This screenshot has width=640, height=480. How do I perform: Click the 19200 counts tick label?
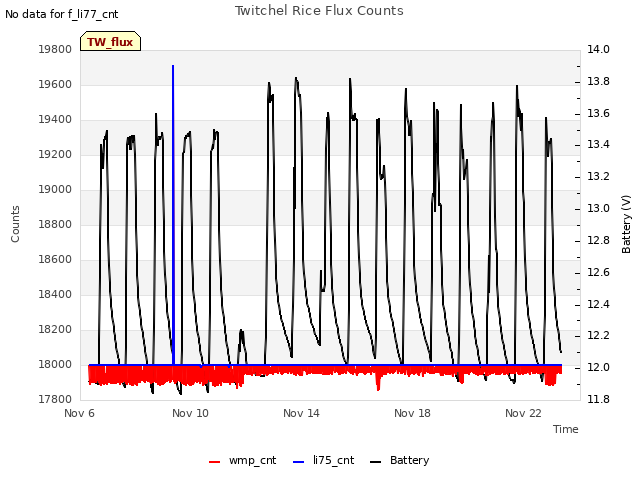[55, 155]
